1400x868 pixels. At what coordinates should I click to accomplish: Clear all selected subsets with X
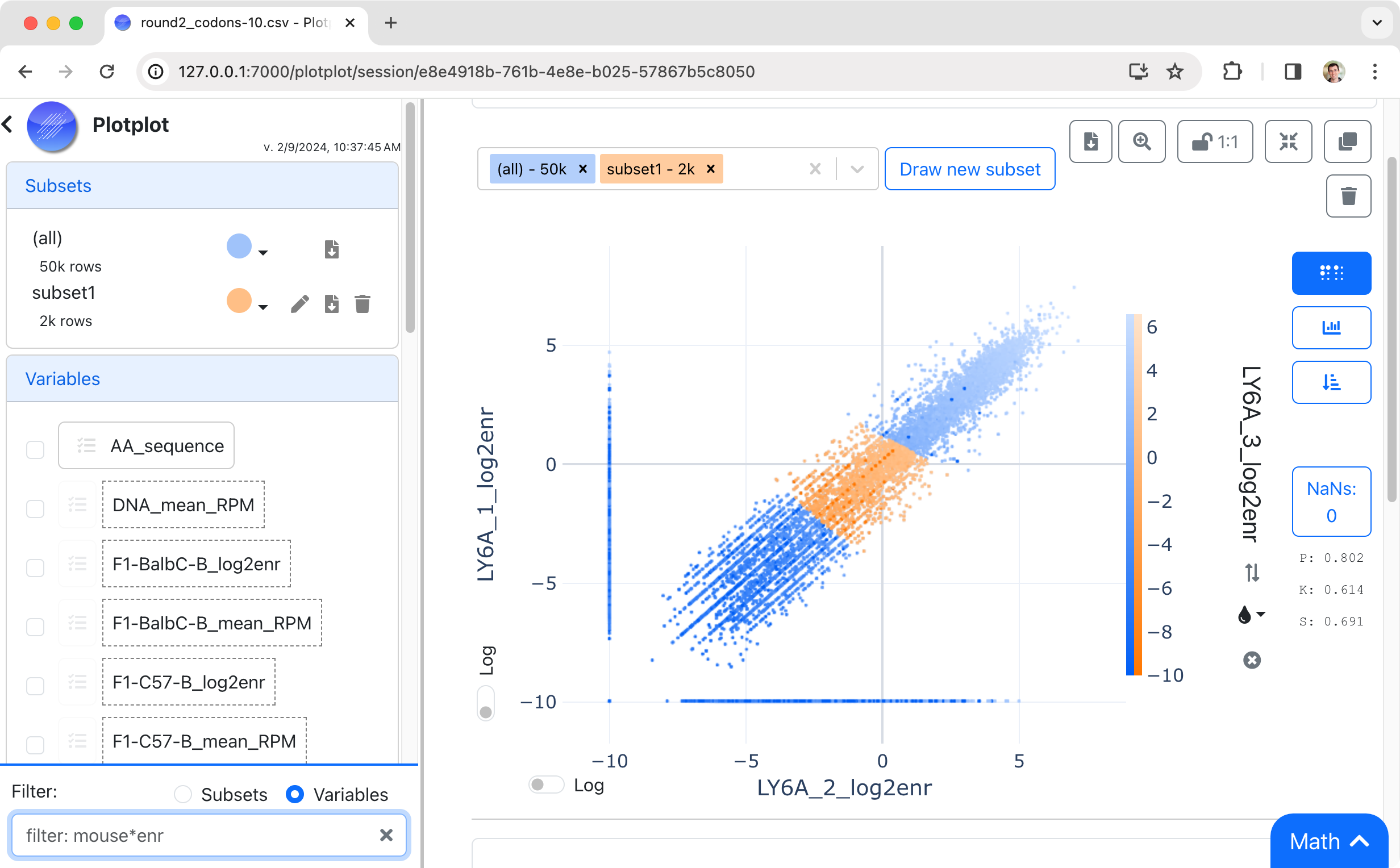pyautogui.click(x=815, y=169)
